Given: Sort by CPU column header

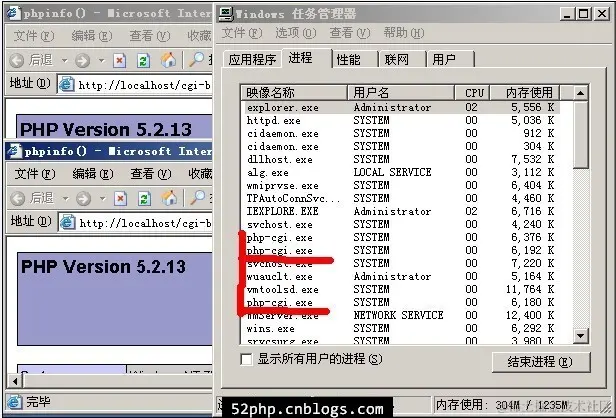Looking at the screenshot, I should click(472, 93).
